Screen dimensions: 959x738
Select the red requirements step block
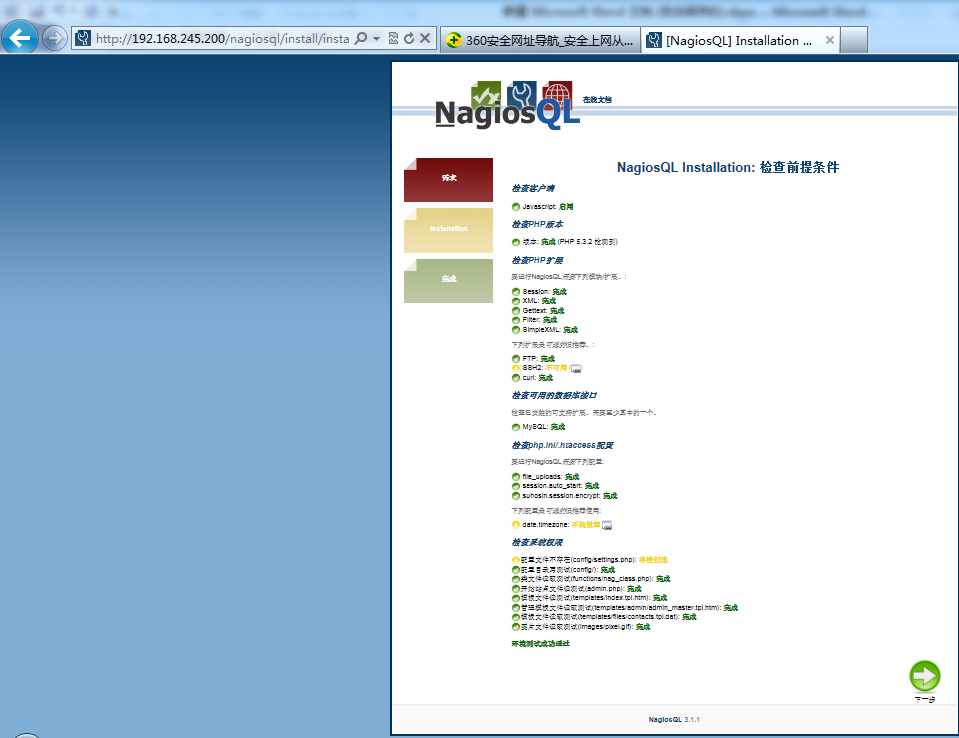point(448,180)
